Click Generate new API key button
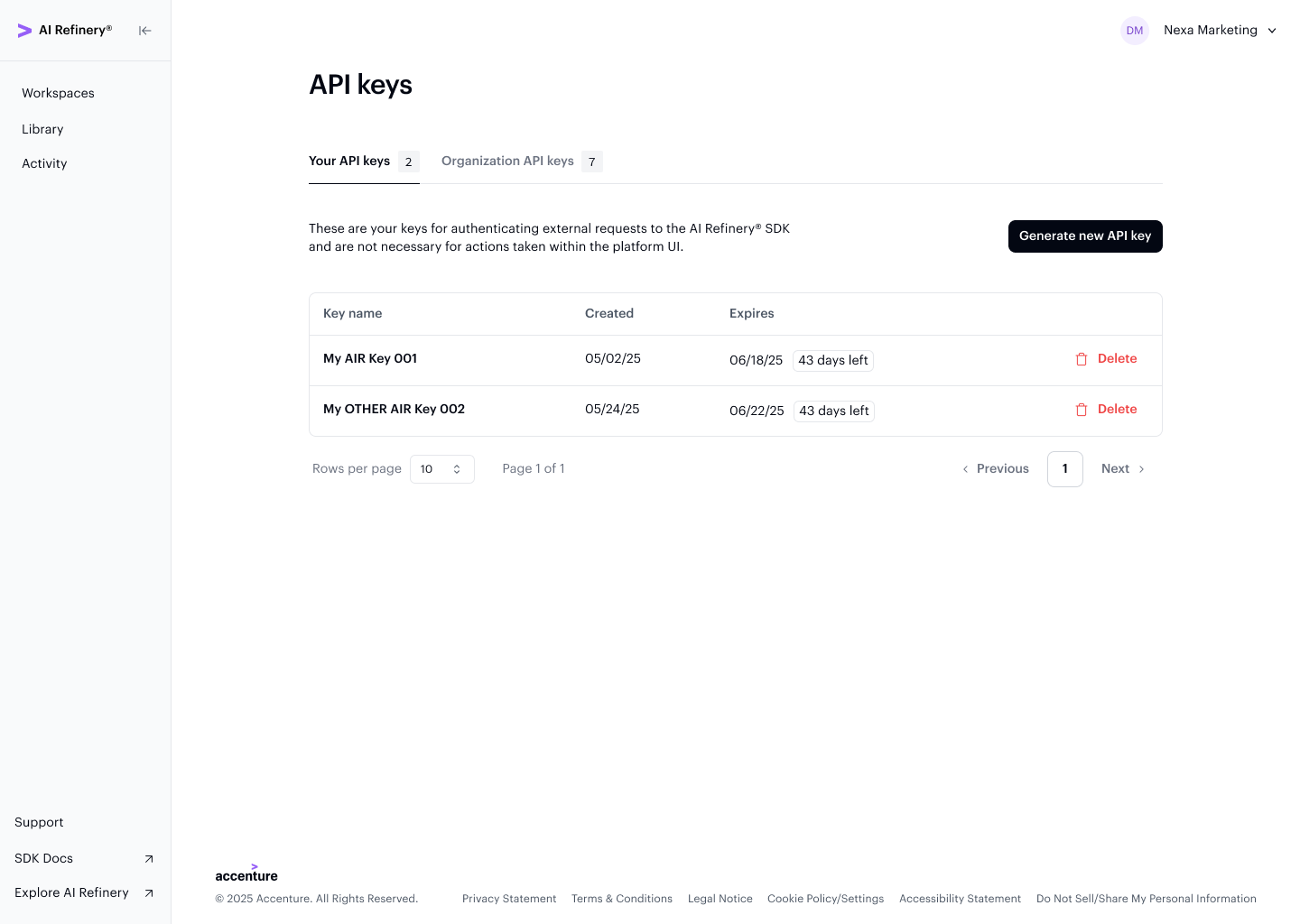The height and width of the screenshot is (924, 1300). 1085,236
